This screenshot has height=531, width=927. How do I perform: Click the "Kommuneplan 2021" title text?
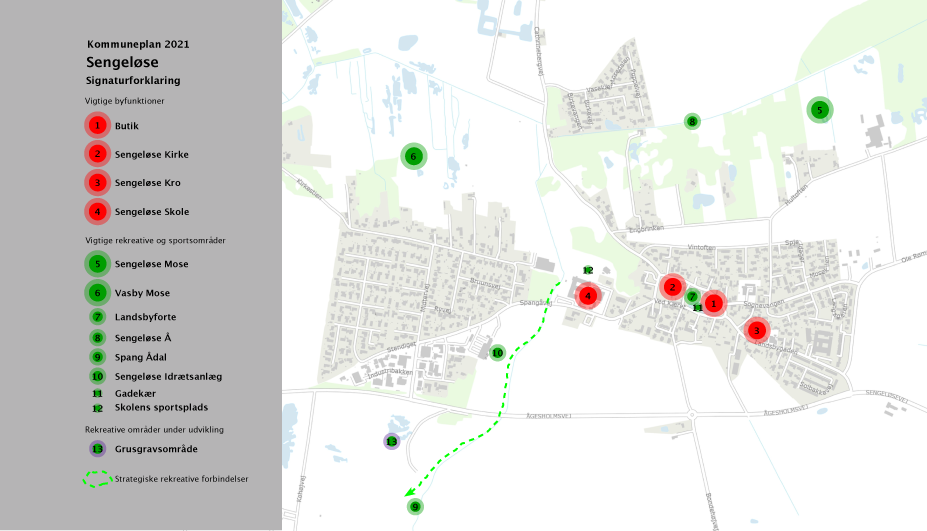coord(138,45)
